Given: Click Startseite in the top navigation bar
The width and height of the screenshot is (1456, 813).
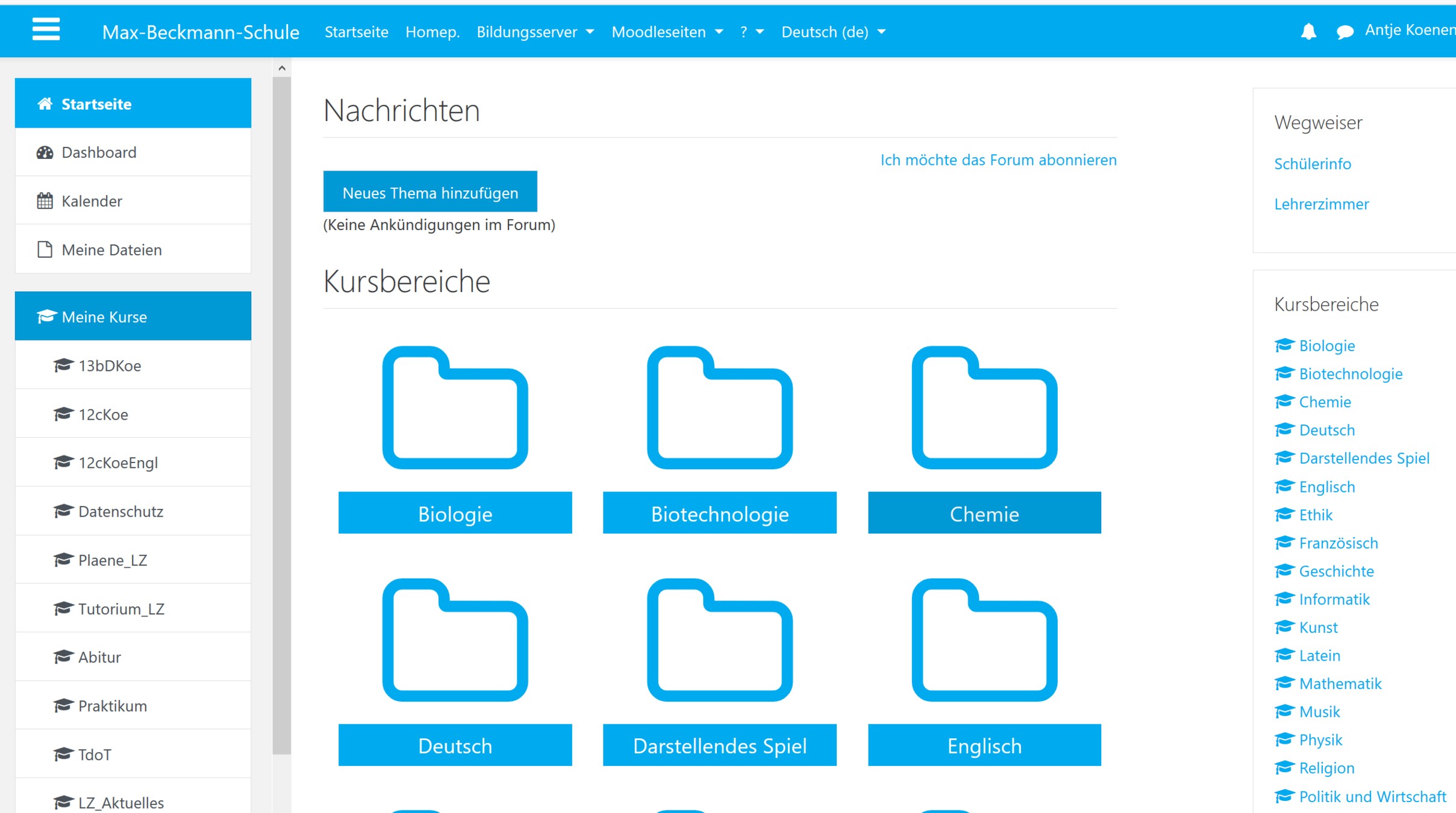Looking at the screenshot, I should point(356,32).
